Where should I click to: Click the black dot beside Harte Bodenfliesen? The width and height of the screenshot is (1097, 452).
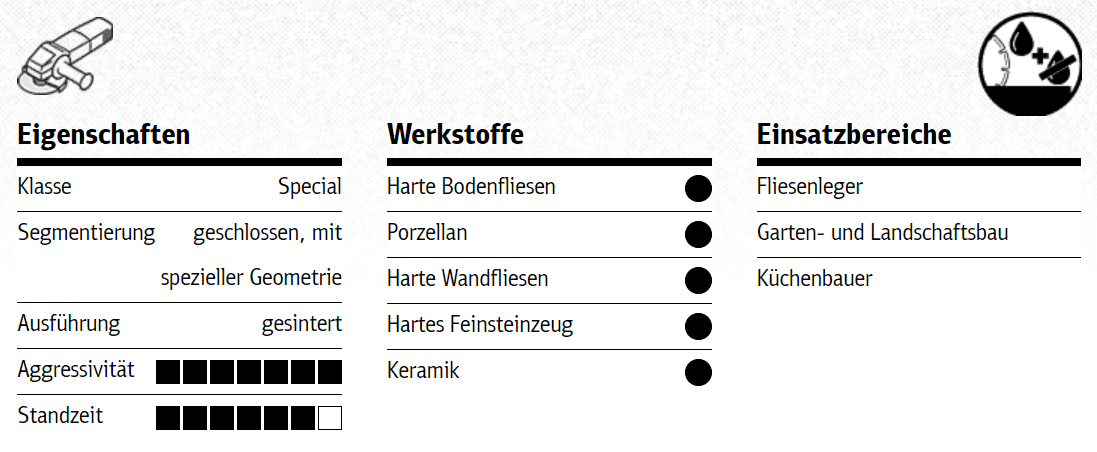click(x=698, y=188)
